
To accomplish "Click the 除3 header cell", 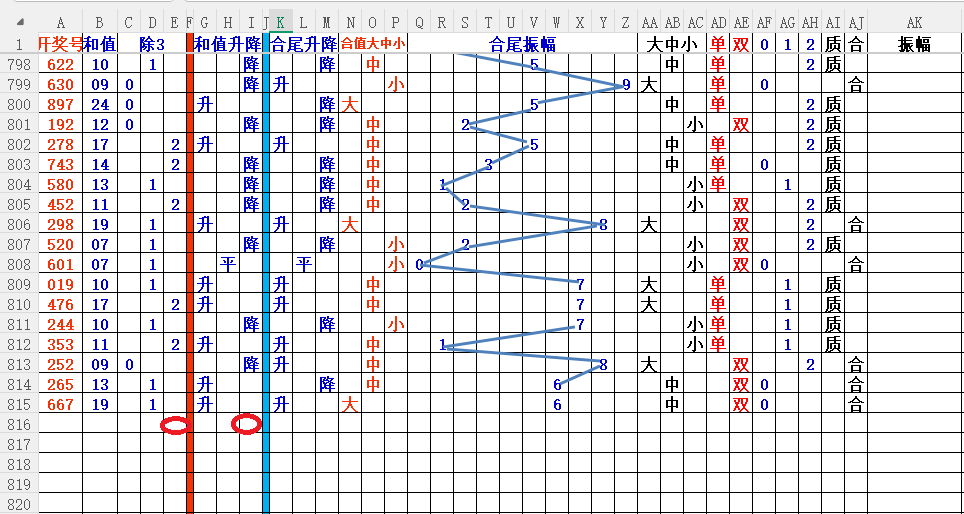I will pos(151,44).
